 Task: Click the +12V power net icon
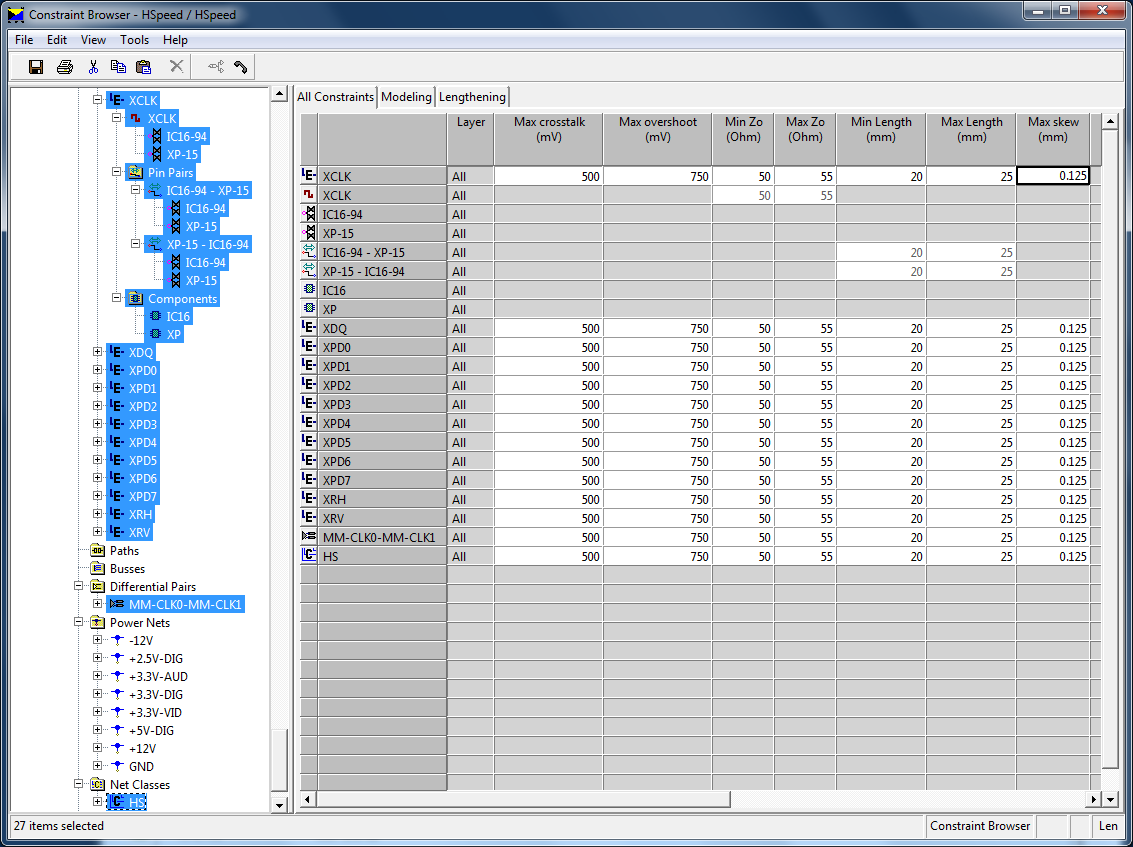(117, 749)
